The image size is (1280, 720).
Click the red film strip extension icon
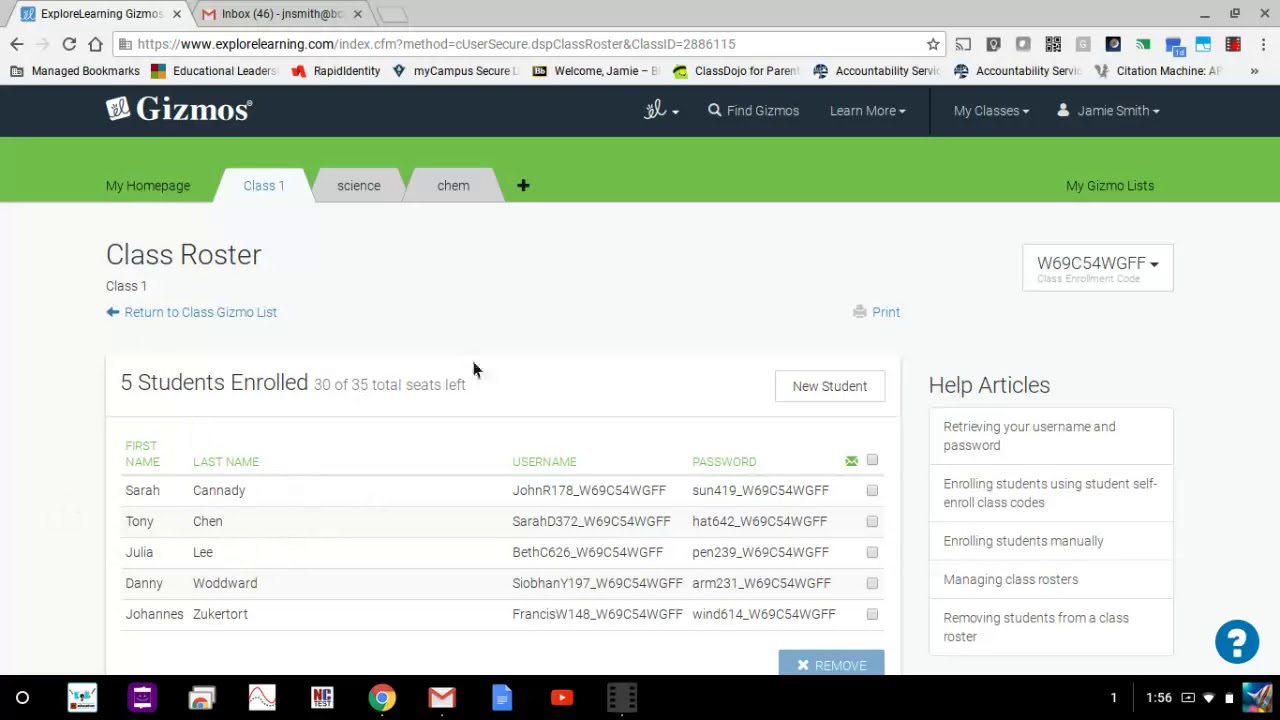tap(1233, 44)
